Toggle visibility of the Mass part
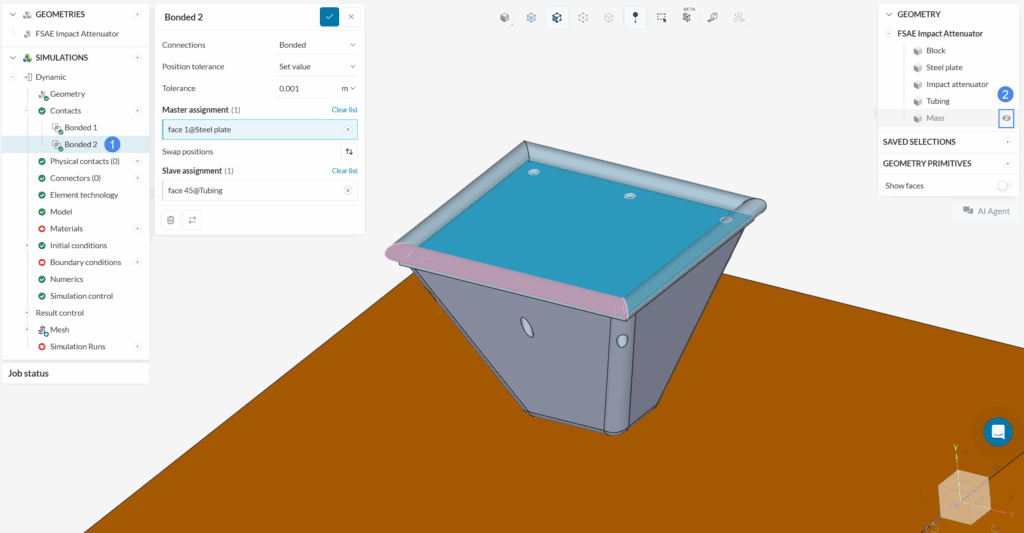 pyautogui.click(x=1006, y=118)
